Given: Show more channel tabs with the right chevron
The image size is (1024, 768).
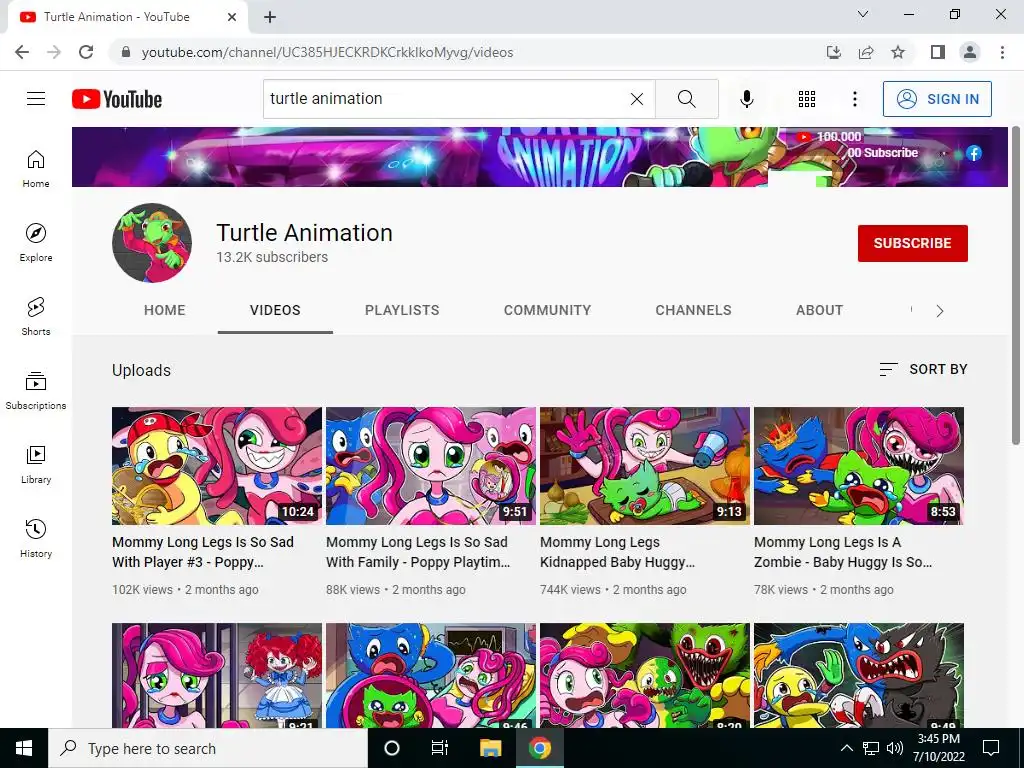Looking at the screenshot, I should coord(940,311).
